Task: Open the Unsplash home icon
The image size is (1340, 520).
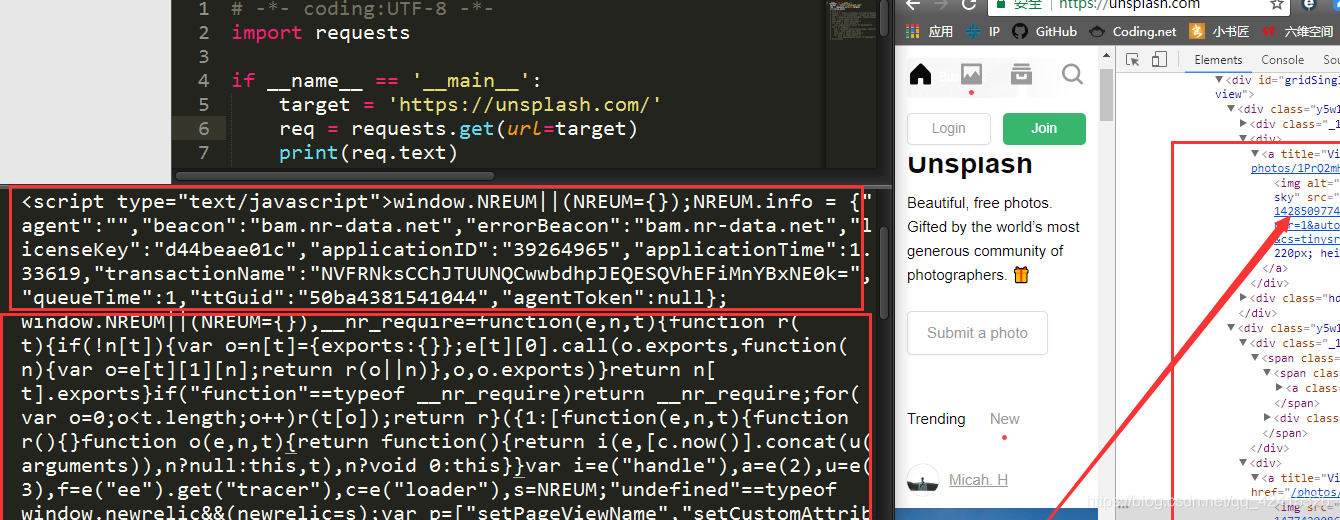Action: click(x=920, y=75)
